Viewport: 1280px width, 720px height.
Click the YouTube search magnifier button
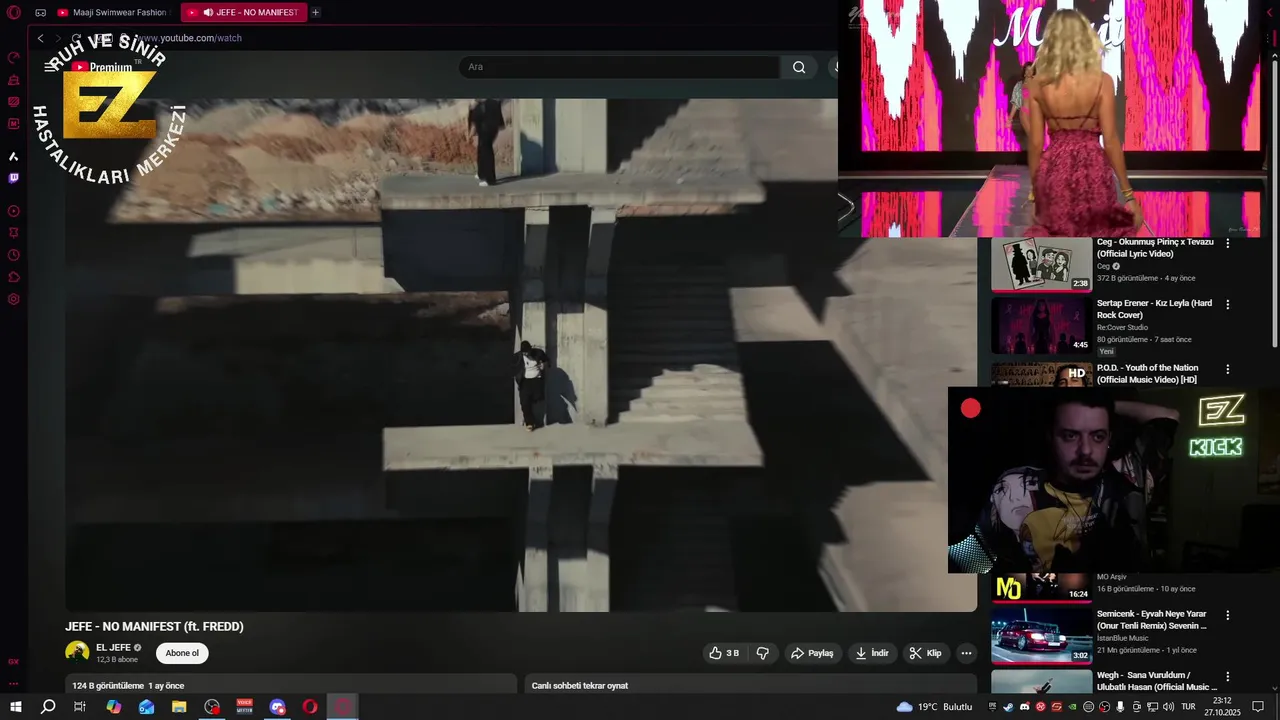(x=799, y=67)
